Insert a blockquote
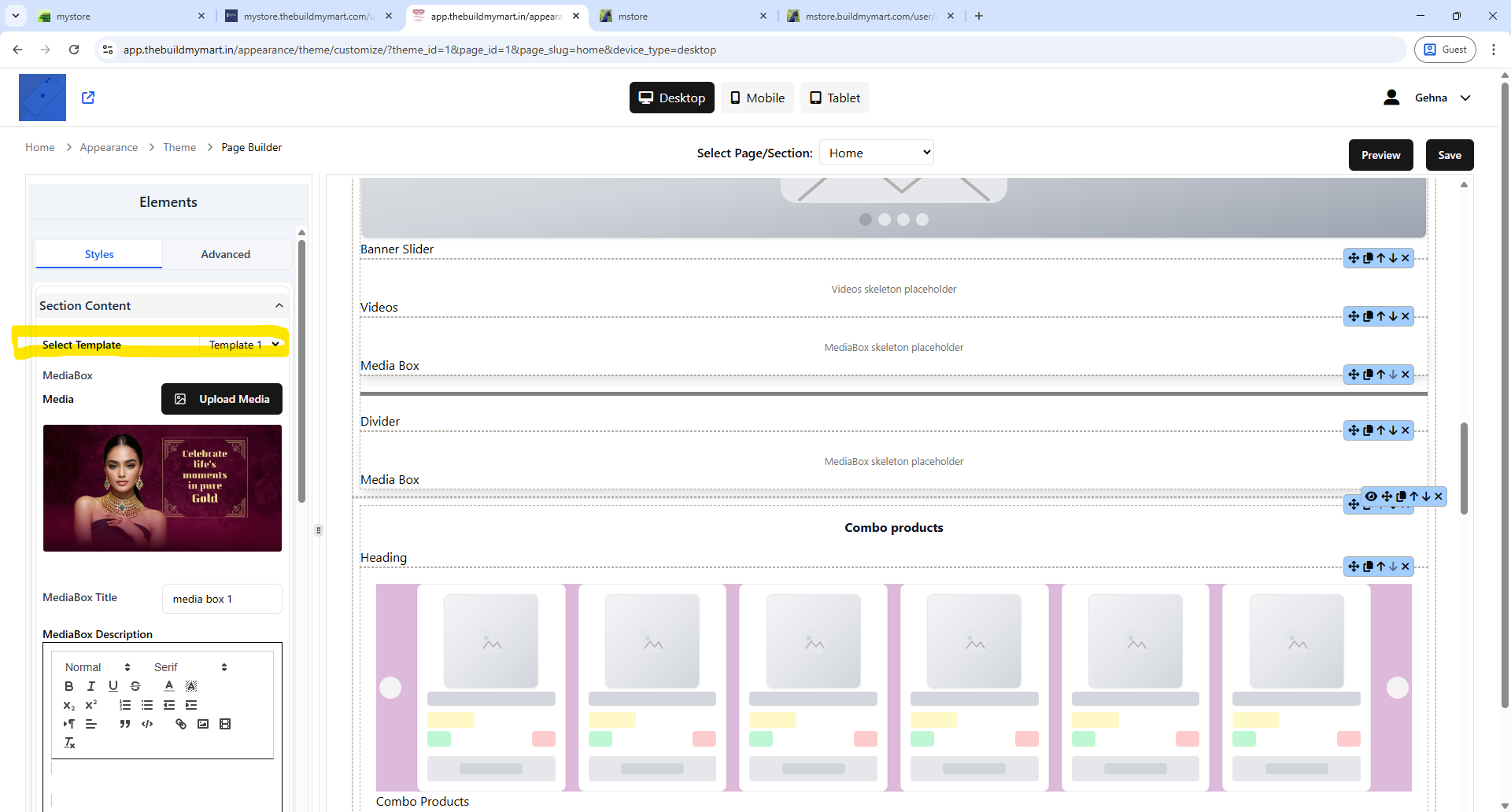The image size is (1511, 812). click(125, 724)
